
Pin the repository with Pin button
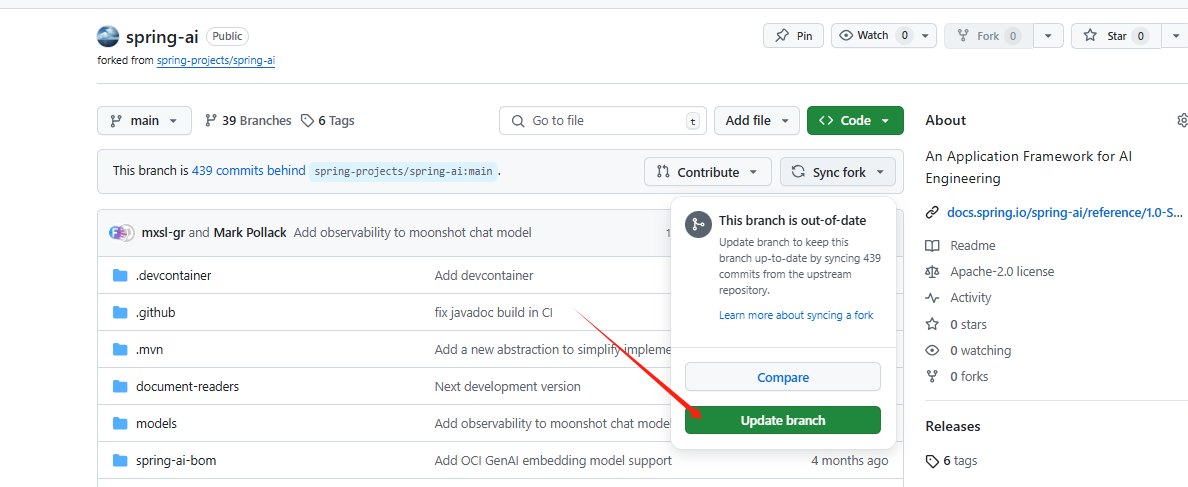(x=793, y=36)
